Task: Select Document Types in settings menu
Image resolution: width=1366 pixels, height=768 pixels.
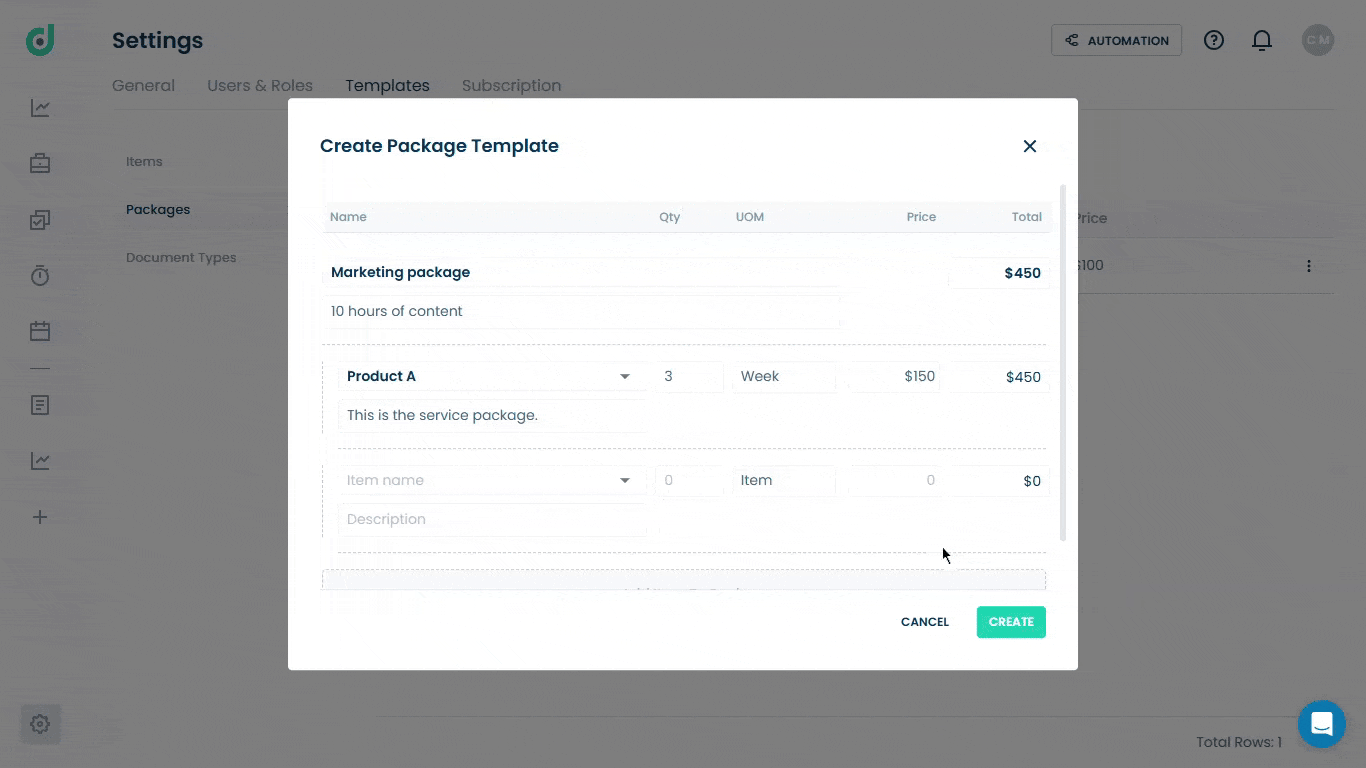Action: tap(181, 257)
